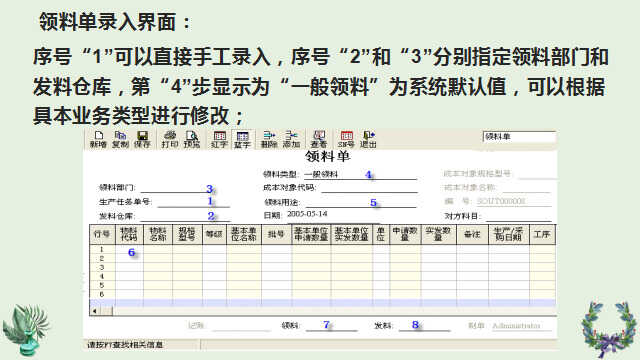Click the 删除 (Delete row) toolbar icon
This screenshot has width=640, height=360.
click(x=269, y=139)
